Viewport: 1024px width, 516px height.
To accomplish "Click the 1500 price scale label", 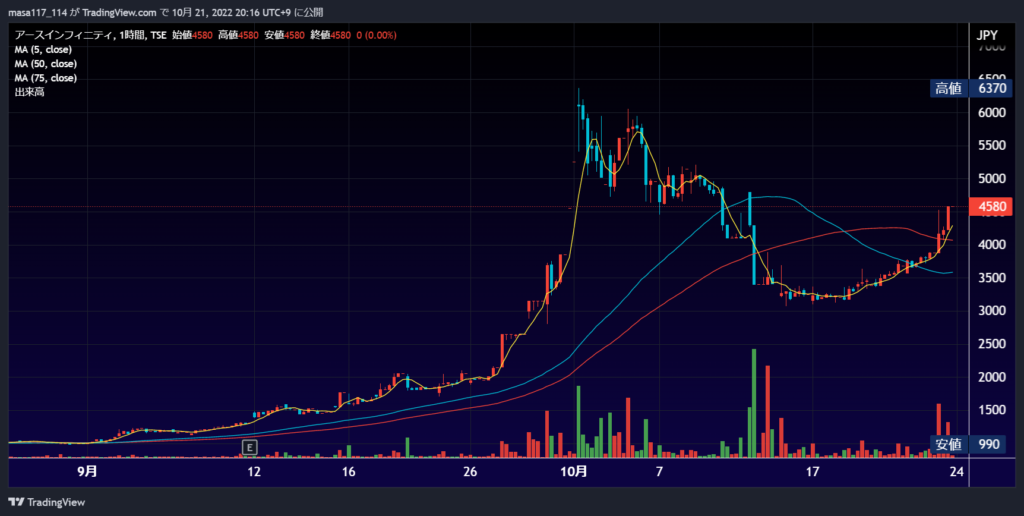I will [x=991, y=410].
